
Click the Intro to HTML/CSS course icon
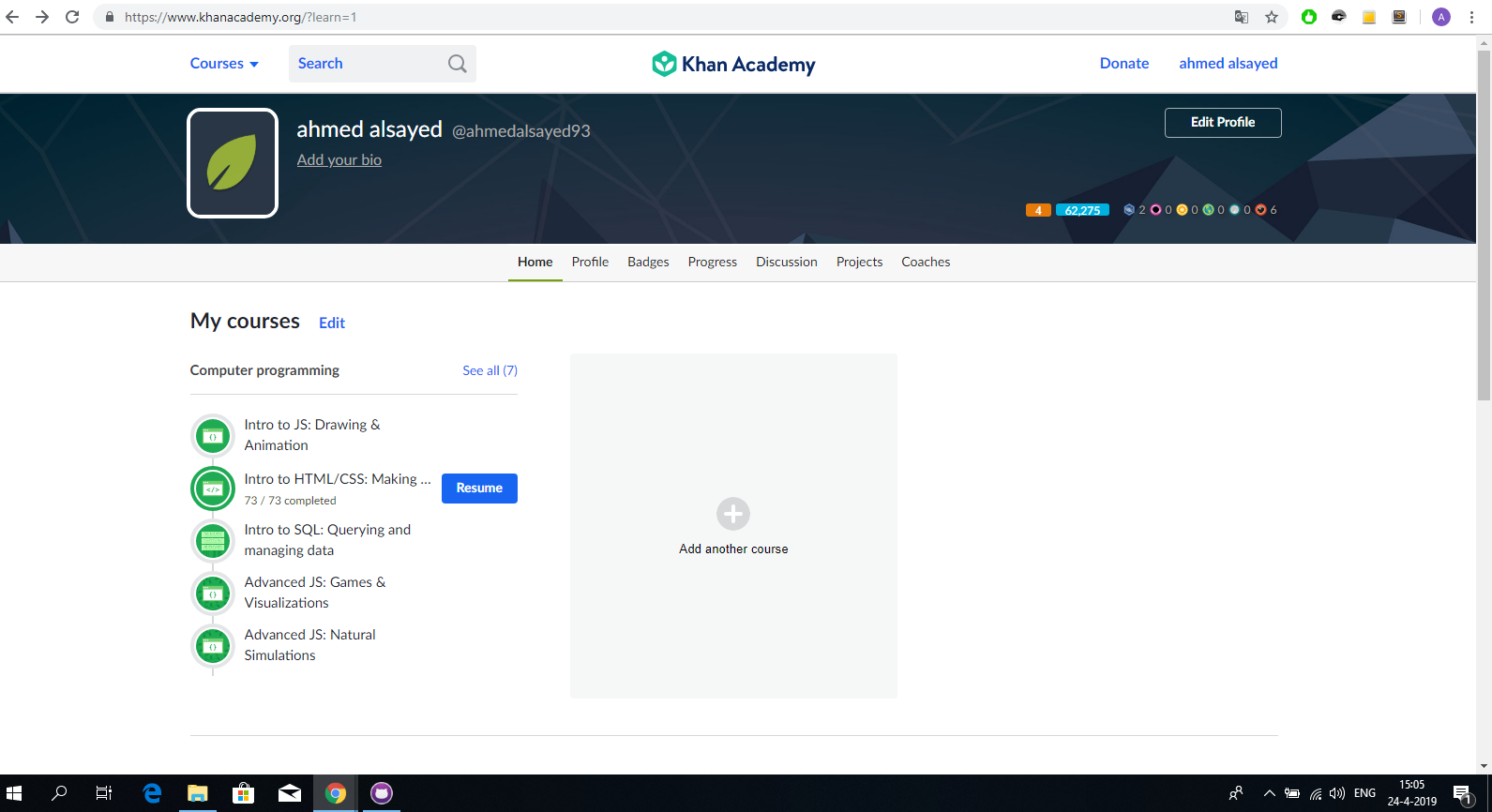click(213, 489)
